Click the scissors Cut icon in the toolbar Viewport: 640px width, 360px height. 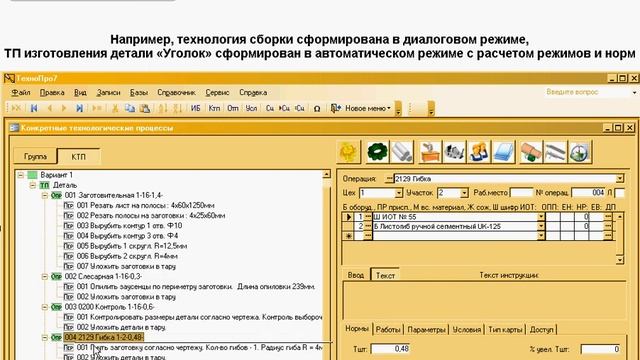point(115,108)
